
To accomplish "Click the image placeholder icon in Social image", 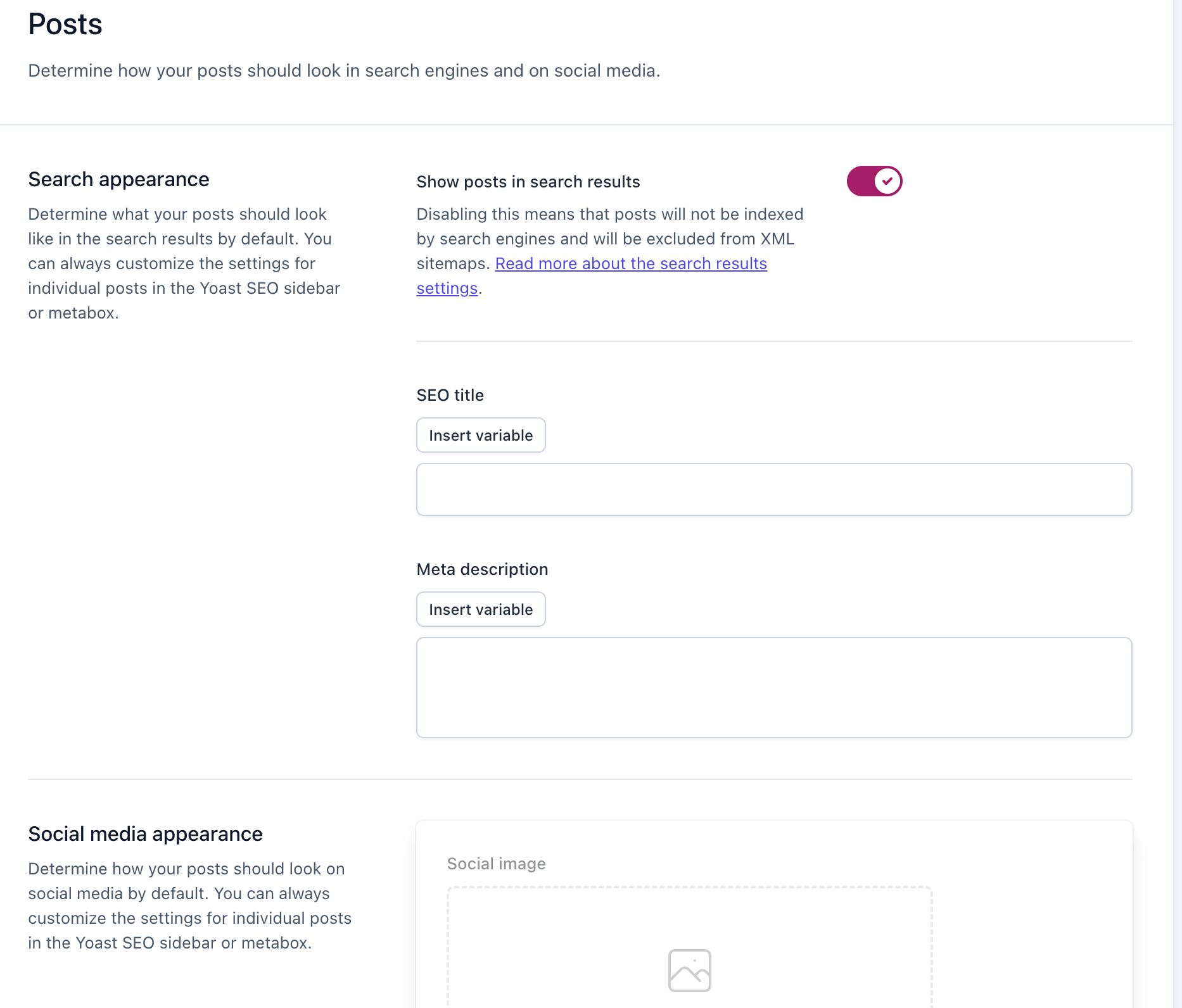I will (689, 969).
